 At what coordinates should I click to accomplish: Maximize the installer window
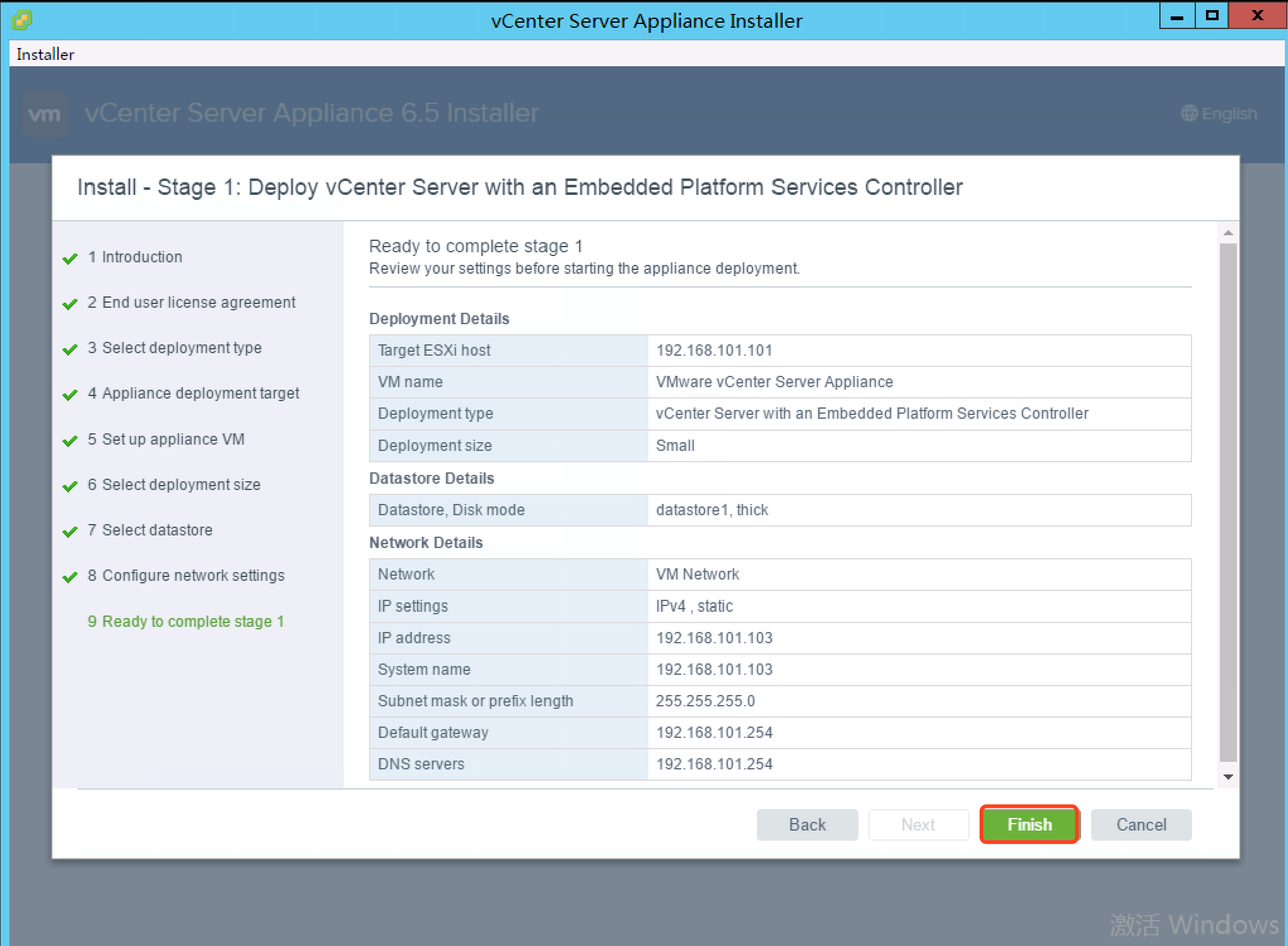[x=1212, y=16]
